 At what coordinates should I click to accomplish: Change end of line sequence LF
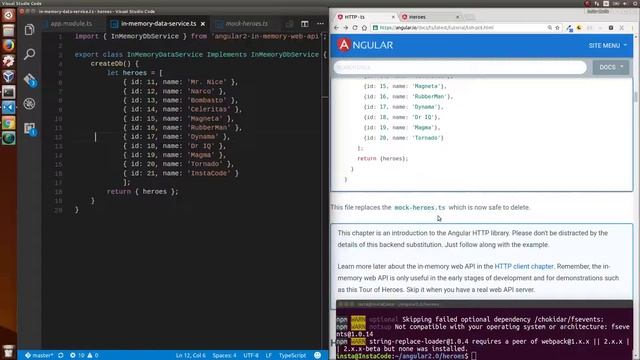[x=269, y=356]
